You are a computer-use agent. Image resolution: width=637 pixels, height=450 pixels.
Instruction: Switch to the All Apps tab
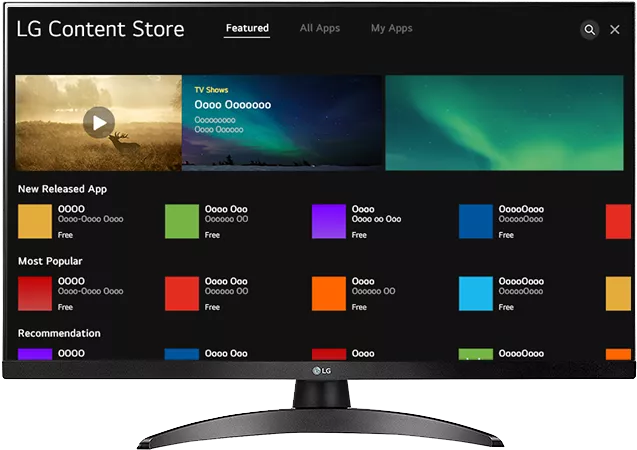(x=320, y=28)
